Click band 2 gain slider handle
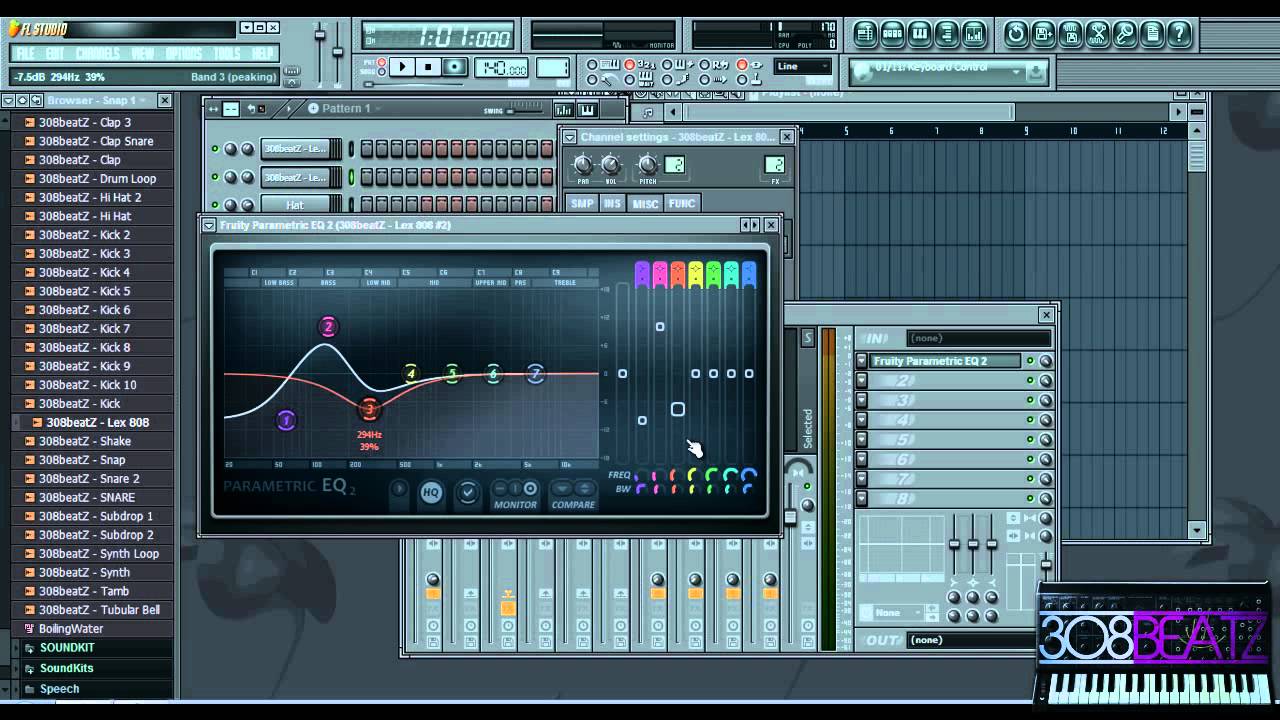 pos(660,327)
